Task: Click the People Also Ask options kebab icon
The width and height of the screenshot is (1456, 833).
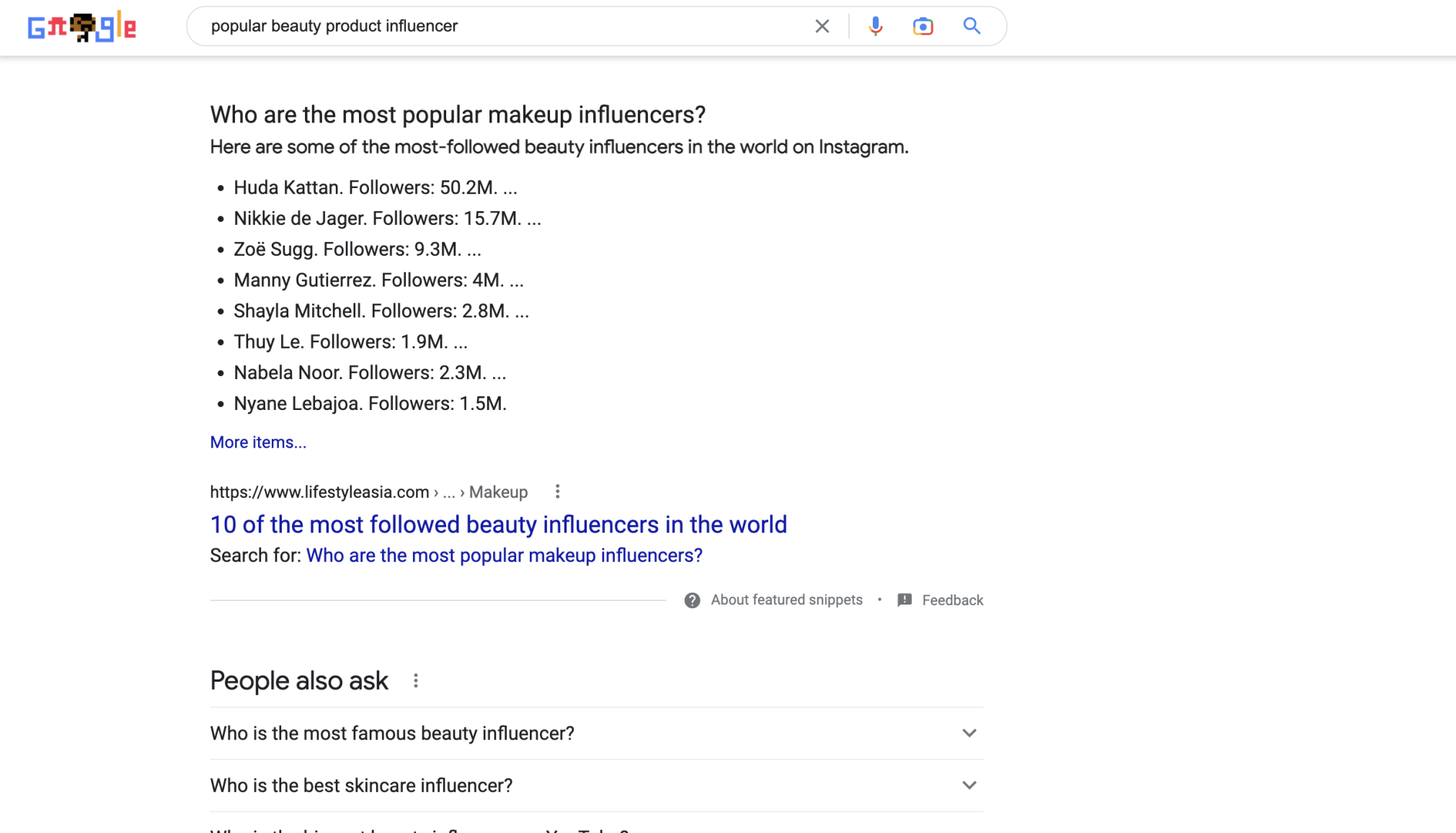Action: (x=415, y=681)
